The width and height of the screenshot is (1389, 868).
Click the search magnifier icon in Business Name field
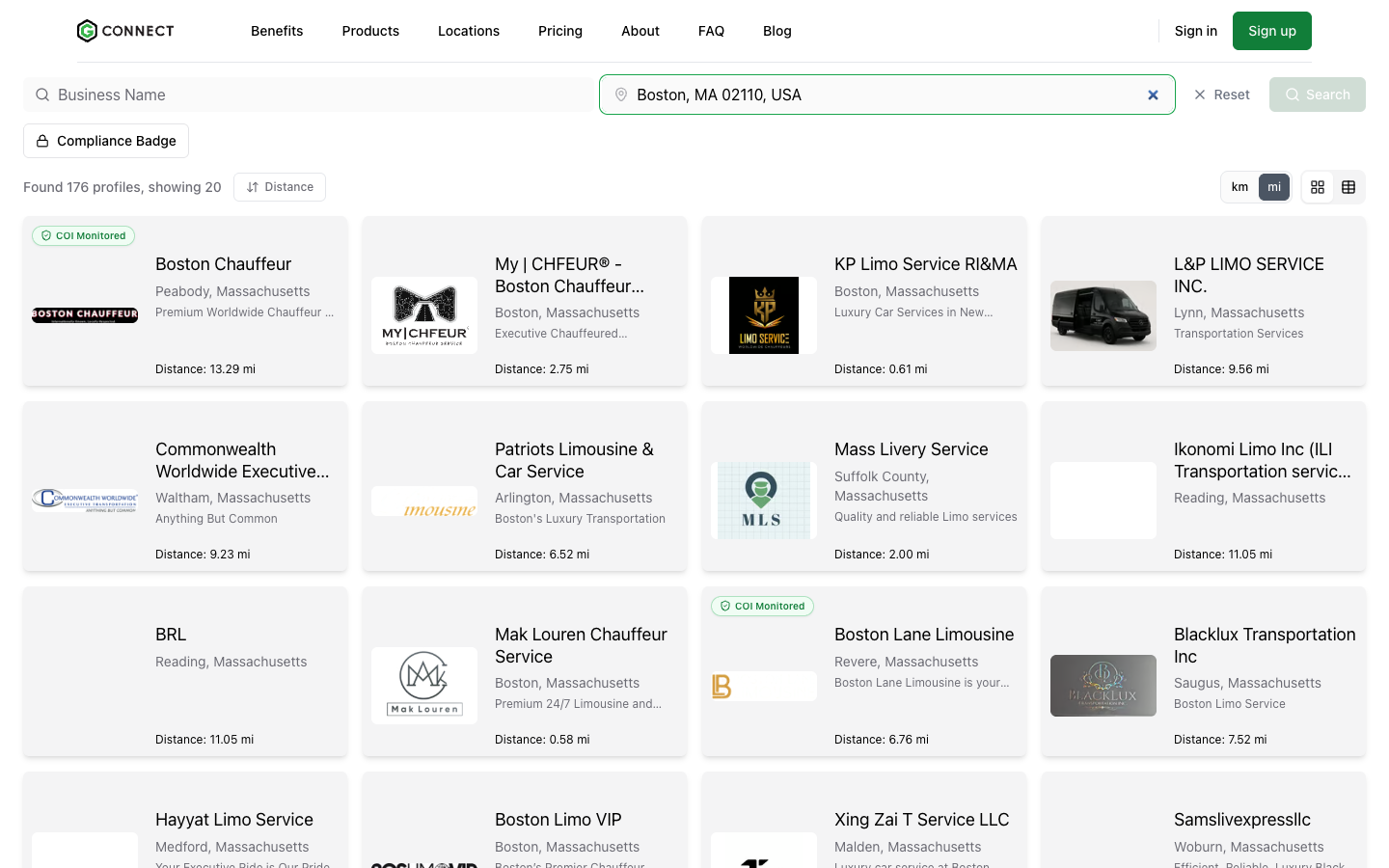pos(42,95)
